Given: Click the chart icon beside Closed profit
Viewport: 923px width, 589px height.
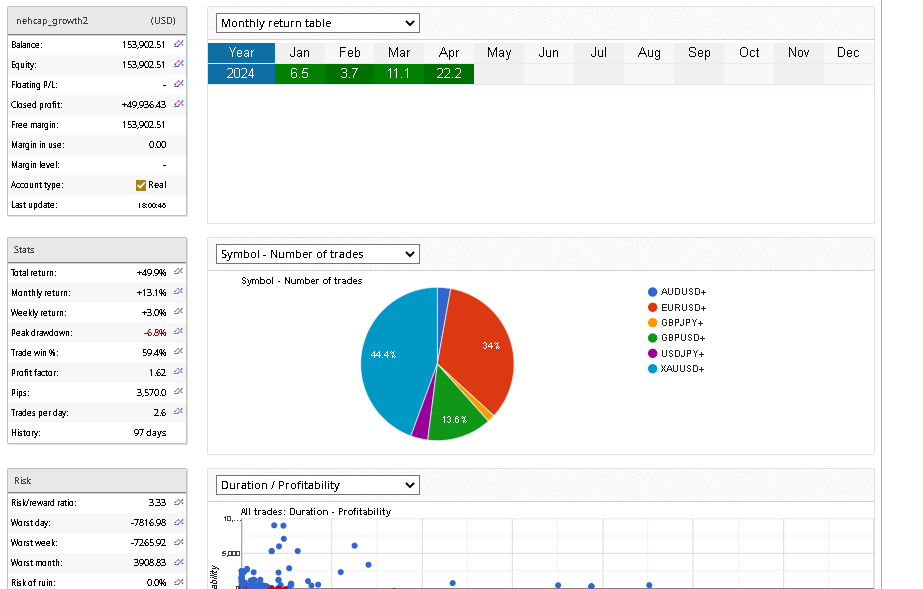Looking at the screenshot, I should coord(179,105).
